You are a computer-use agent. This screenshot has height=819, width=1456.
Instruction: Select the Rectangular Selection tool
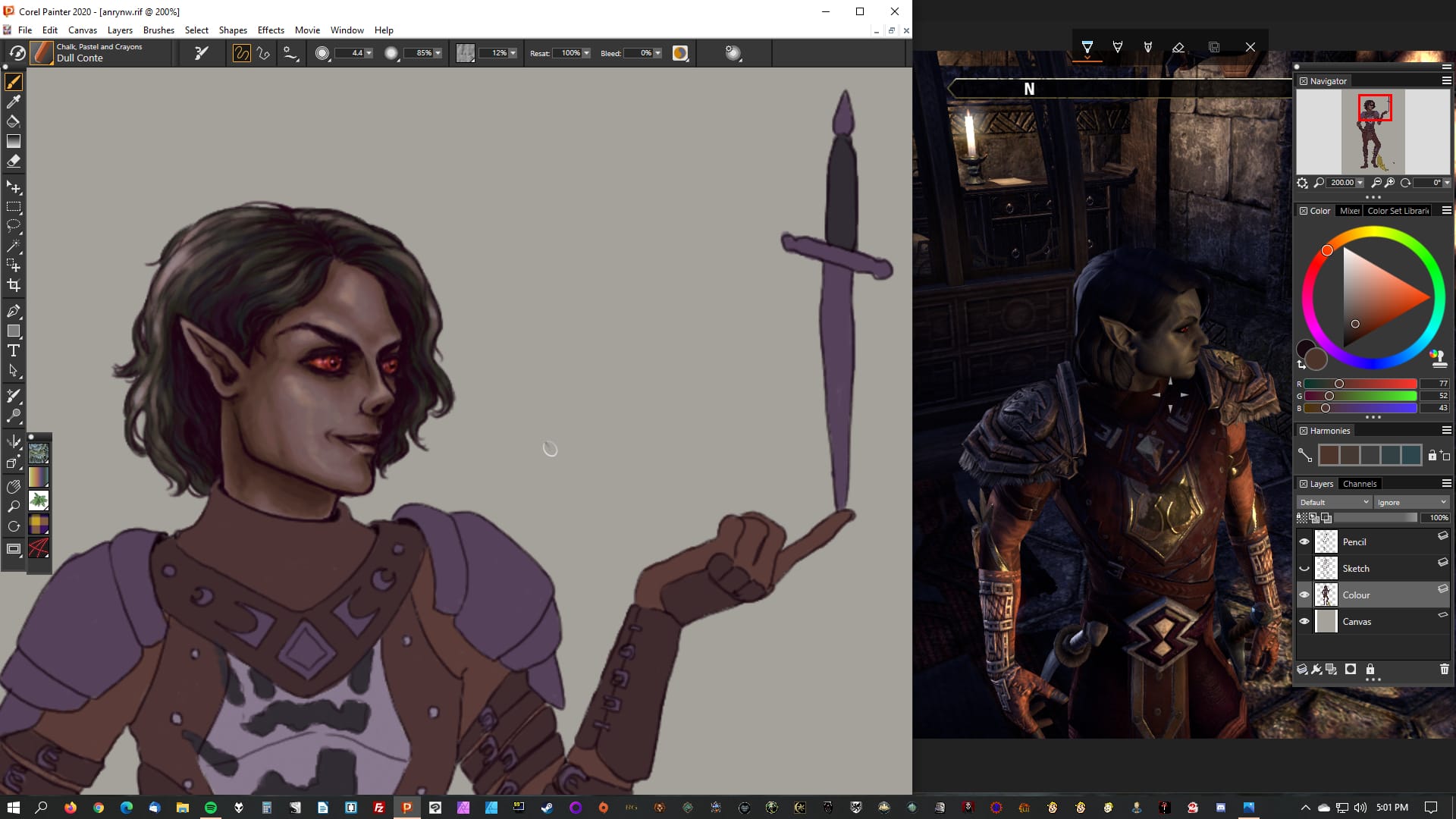click(x=14, y=206)
